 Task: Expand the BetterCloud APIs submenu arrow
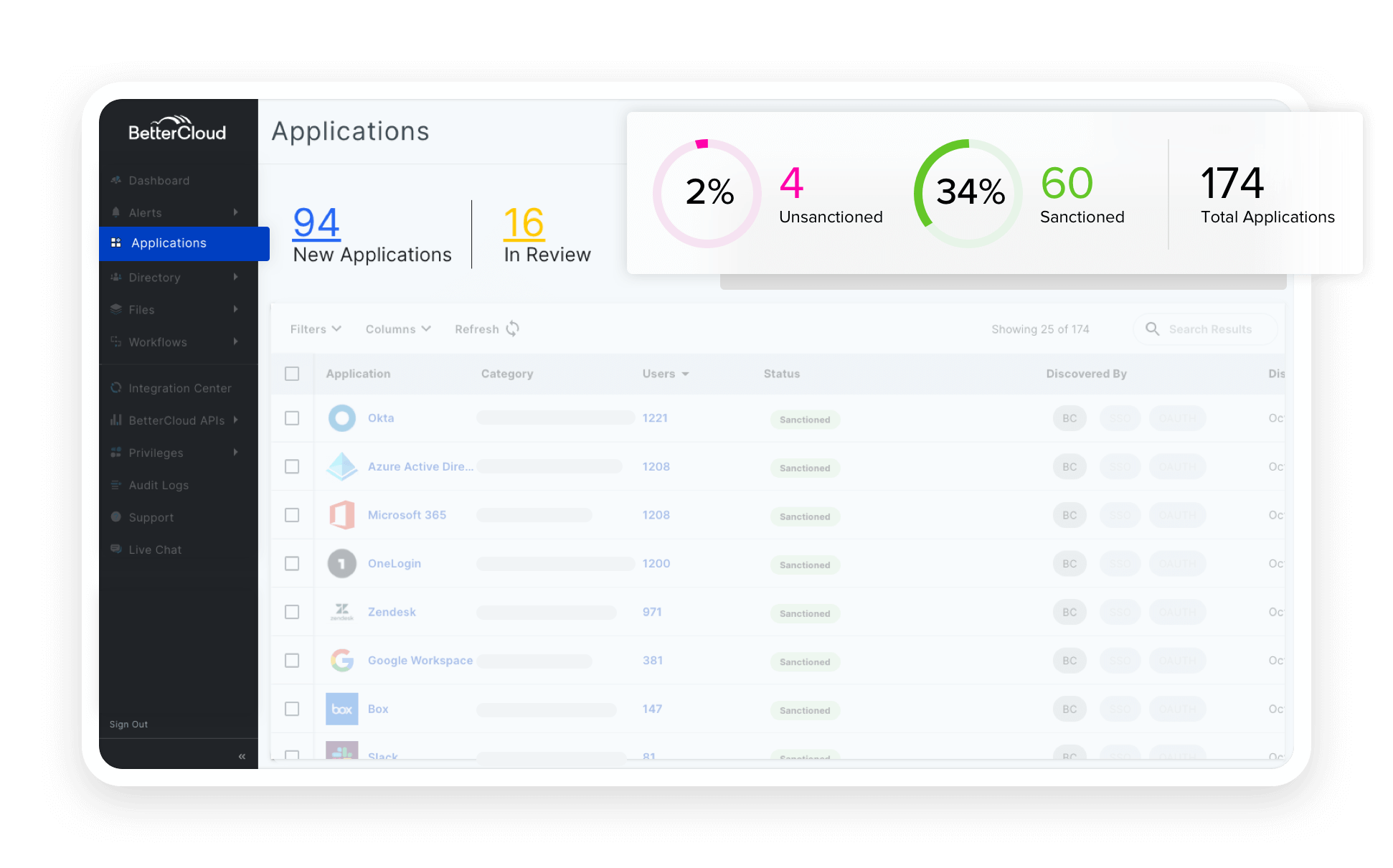coord(235,420)
